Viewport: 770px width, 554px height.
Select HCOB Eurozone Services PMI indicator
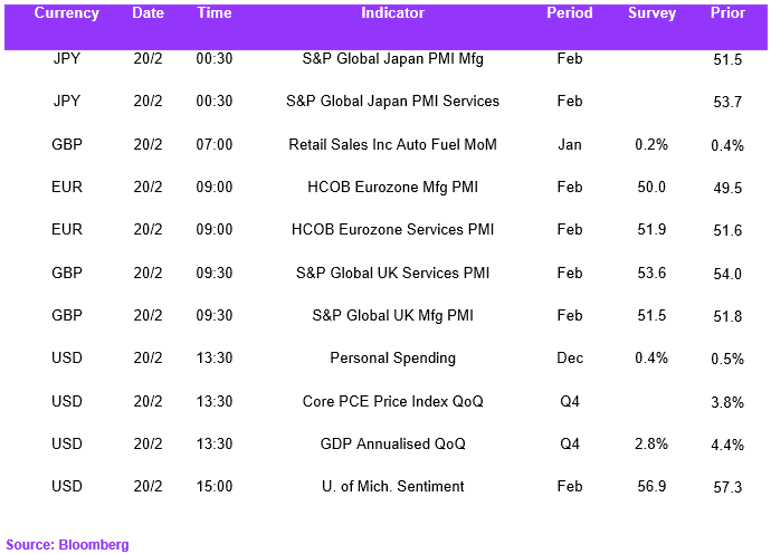(392, 230)
